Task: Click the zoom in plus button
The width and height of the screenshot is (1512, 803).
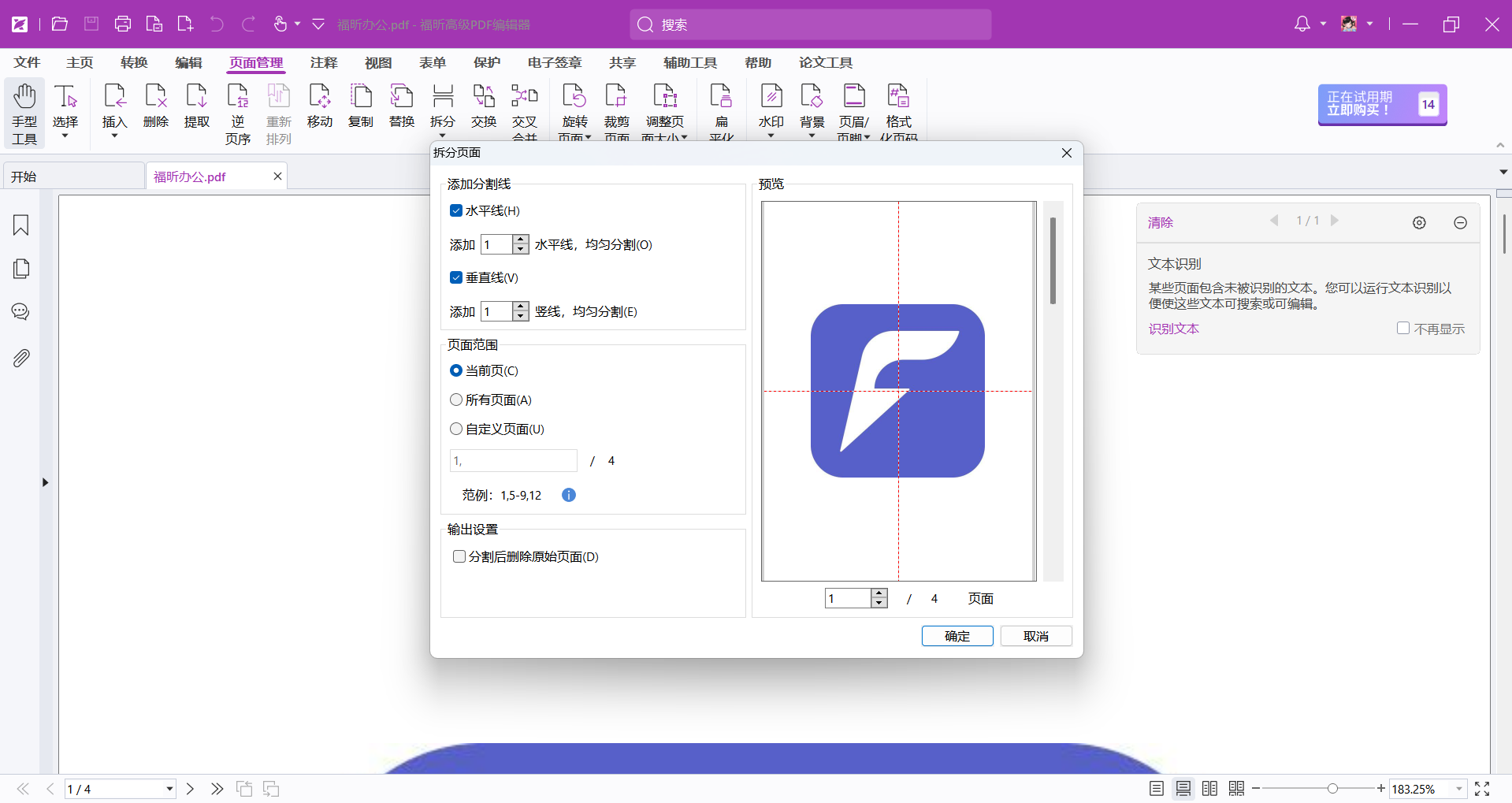Action: tap(1381, 789)
